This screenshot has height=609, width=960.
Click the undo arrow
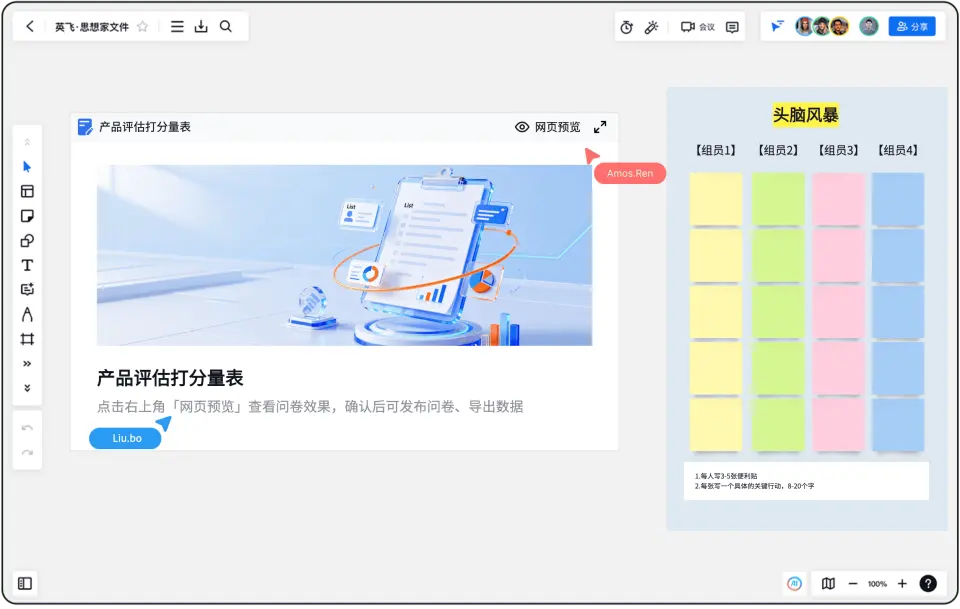coord(27,428)
